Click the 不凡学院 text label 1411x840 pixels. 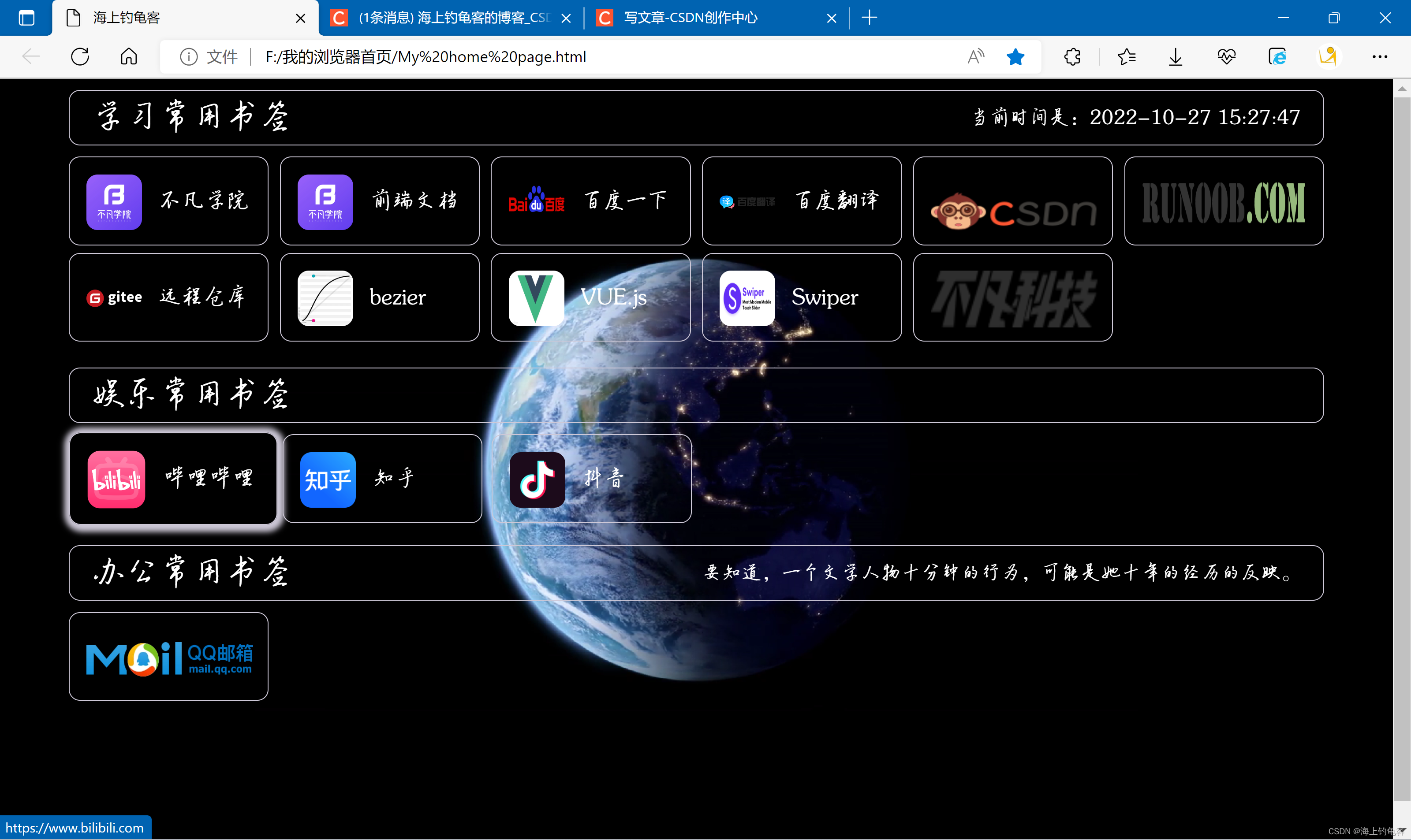coord(204,201)
